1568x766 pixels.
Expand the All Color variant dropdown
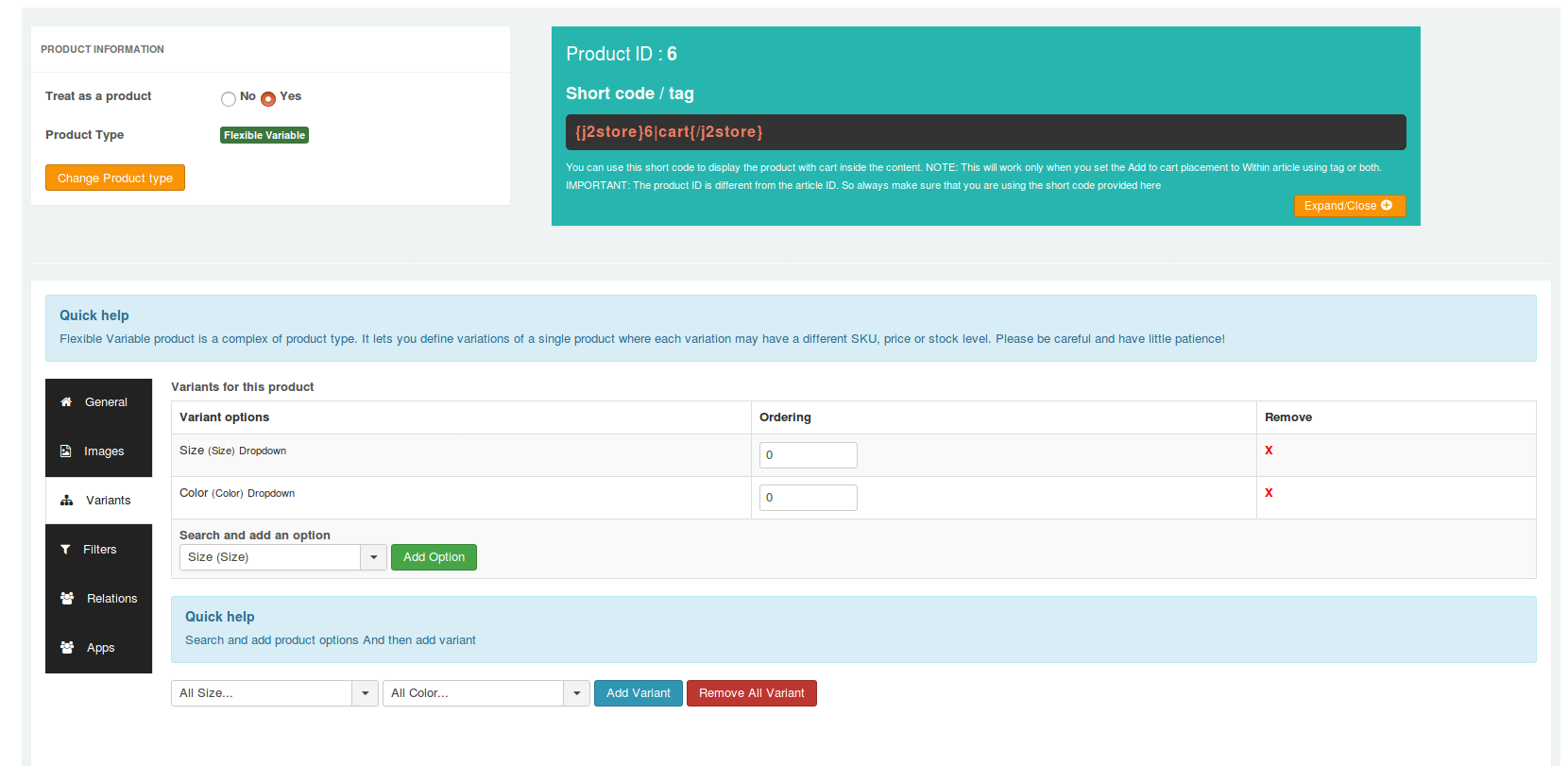pyautogui.click(x=576, y=693)
